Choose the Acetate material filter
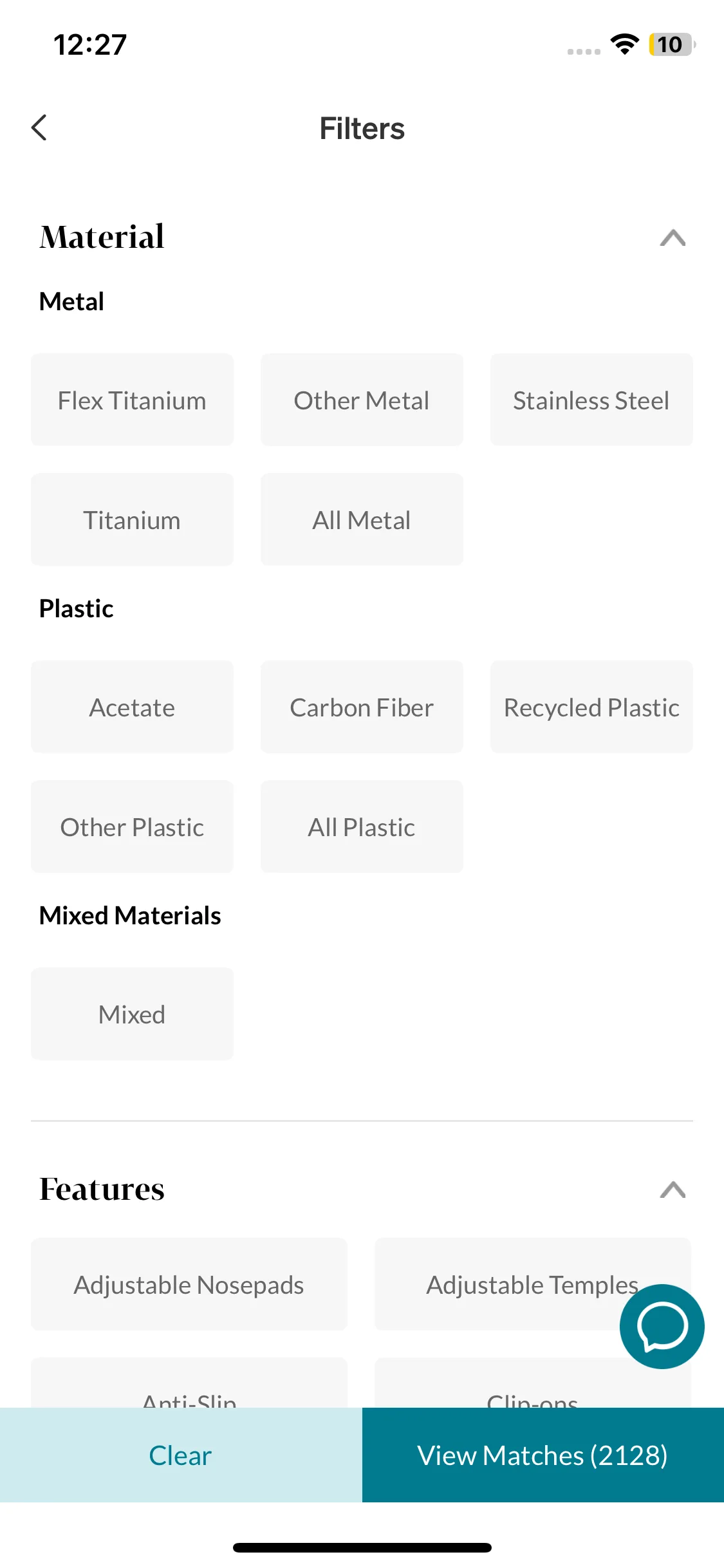 [x=132, y=707]
